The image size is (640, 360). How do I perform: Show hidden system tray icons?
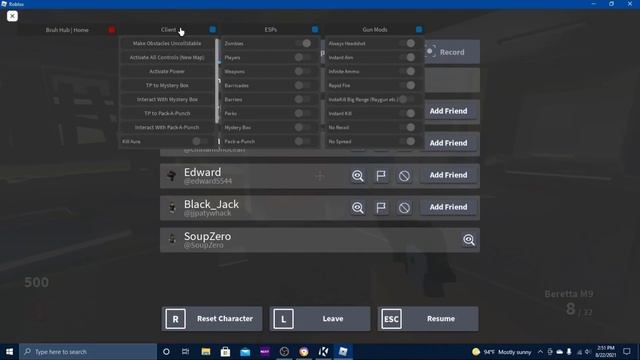coord(540,351)
